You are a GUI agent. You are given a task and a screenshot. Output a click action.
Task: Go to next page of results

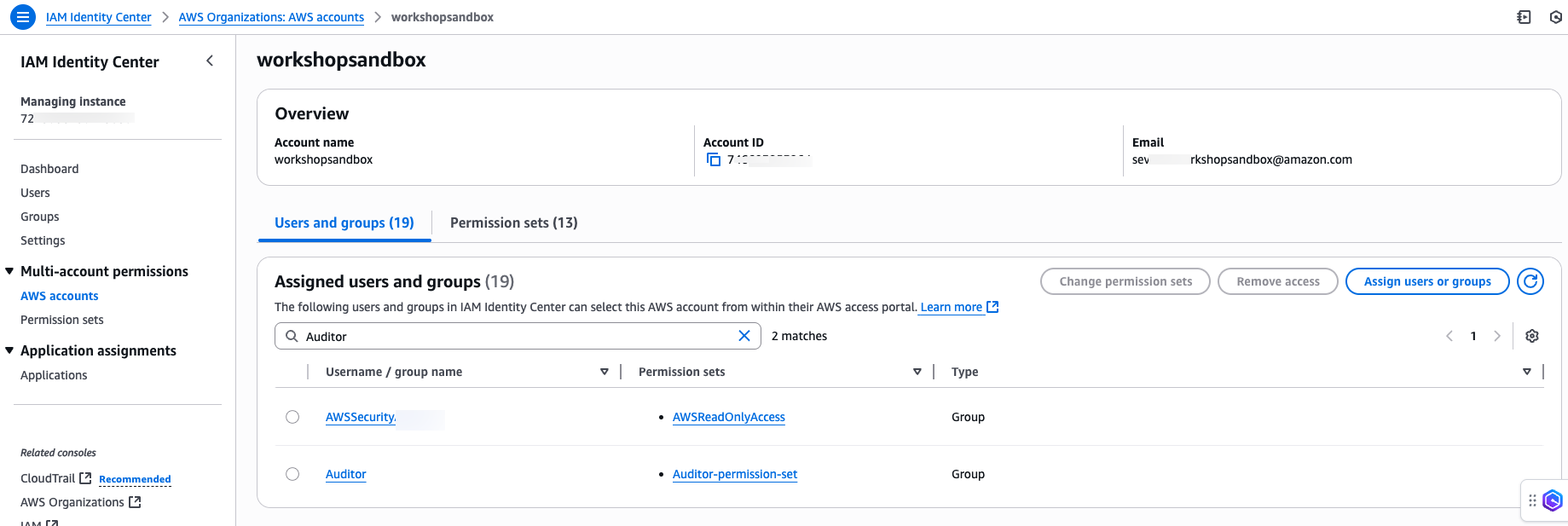point(1496,336)
